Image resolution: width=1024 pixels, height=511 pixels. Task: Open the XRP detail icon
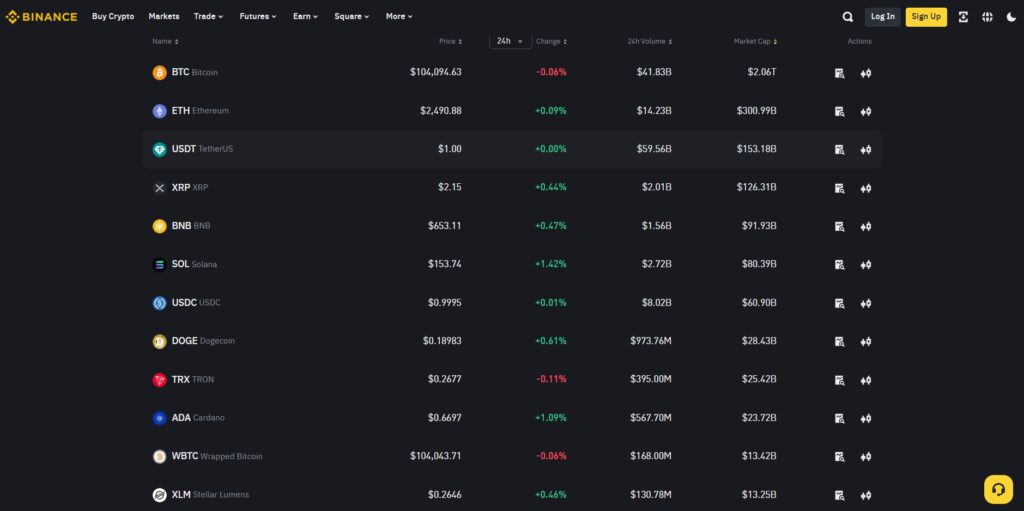pos(840,188)
